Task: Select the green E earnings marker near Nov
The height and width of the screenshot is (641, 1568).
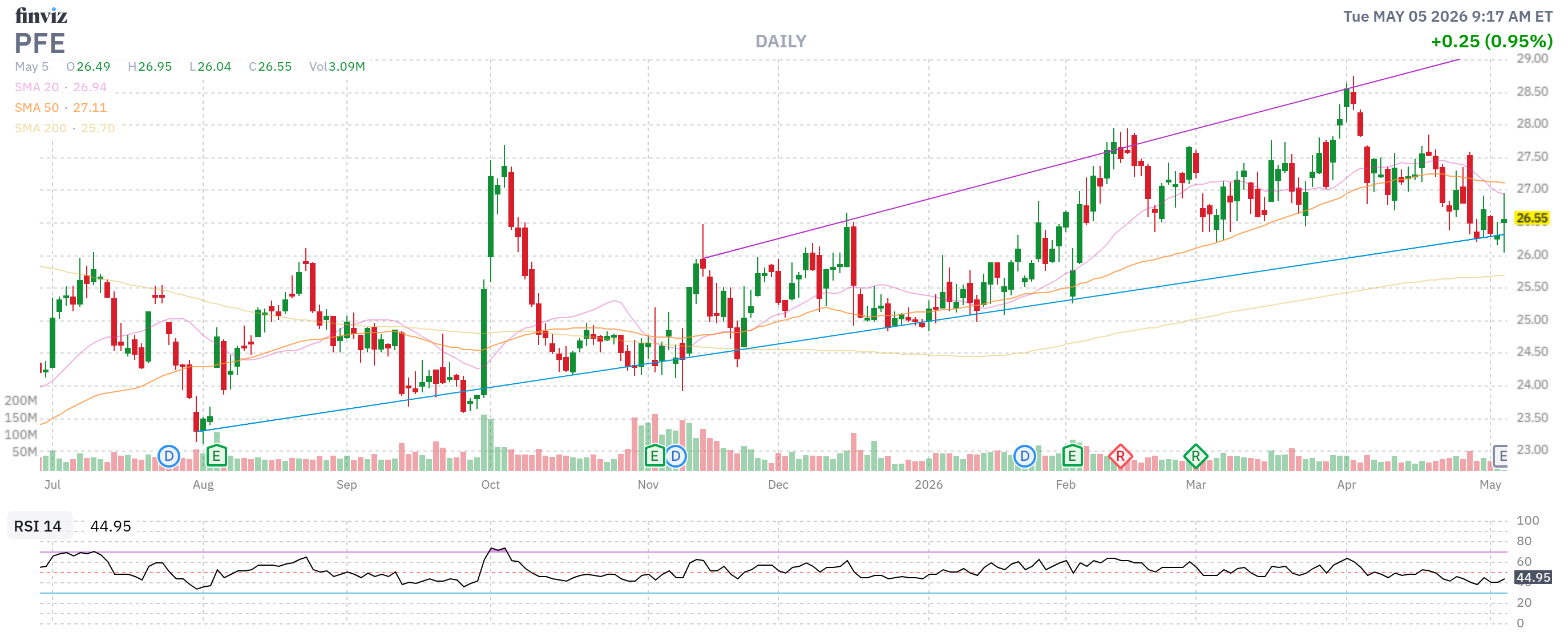Action: pyautogui.click(x=654, y=456)
